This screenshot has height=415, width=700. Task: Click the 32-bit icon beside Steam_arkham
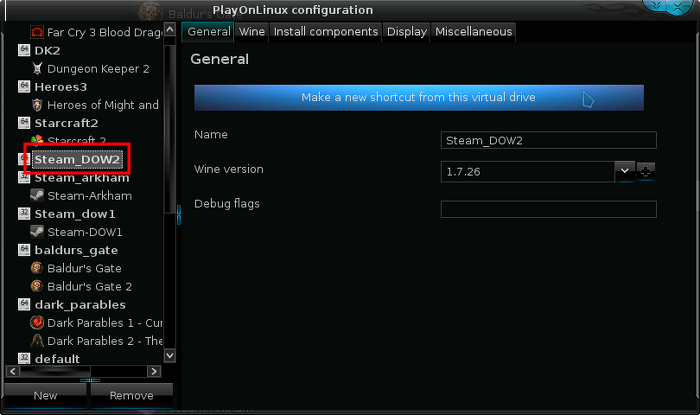24,178
